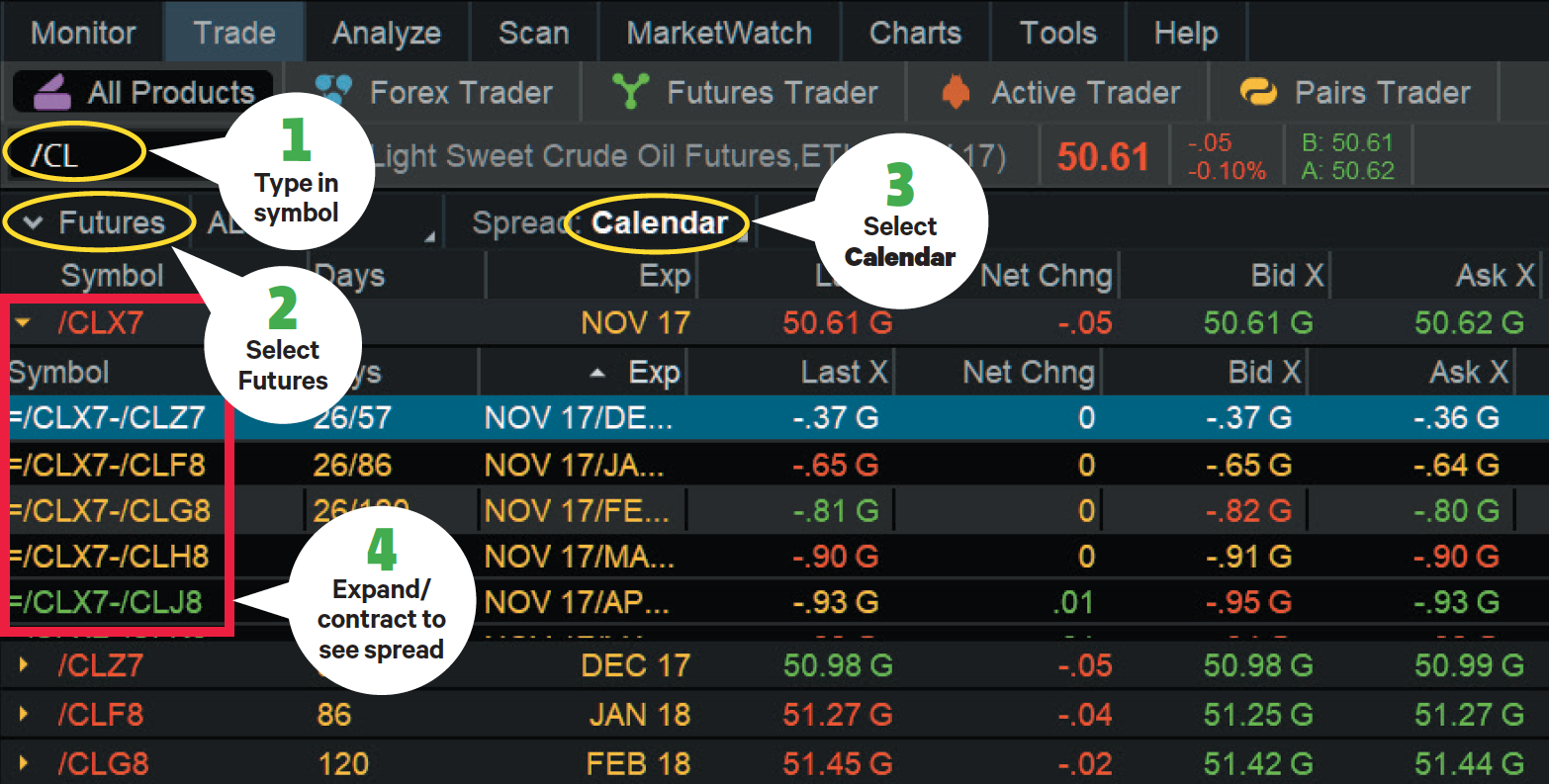Click the All Products icon
Viewport: 1549px width, 784px height.
(51, 93)
